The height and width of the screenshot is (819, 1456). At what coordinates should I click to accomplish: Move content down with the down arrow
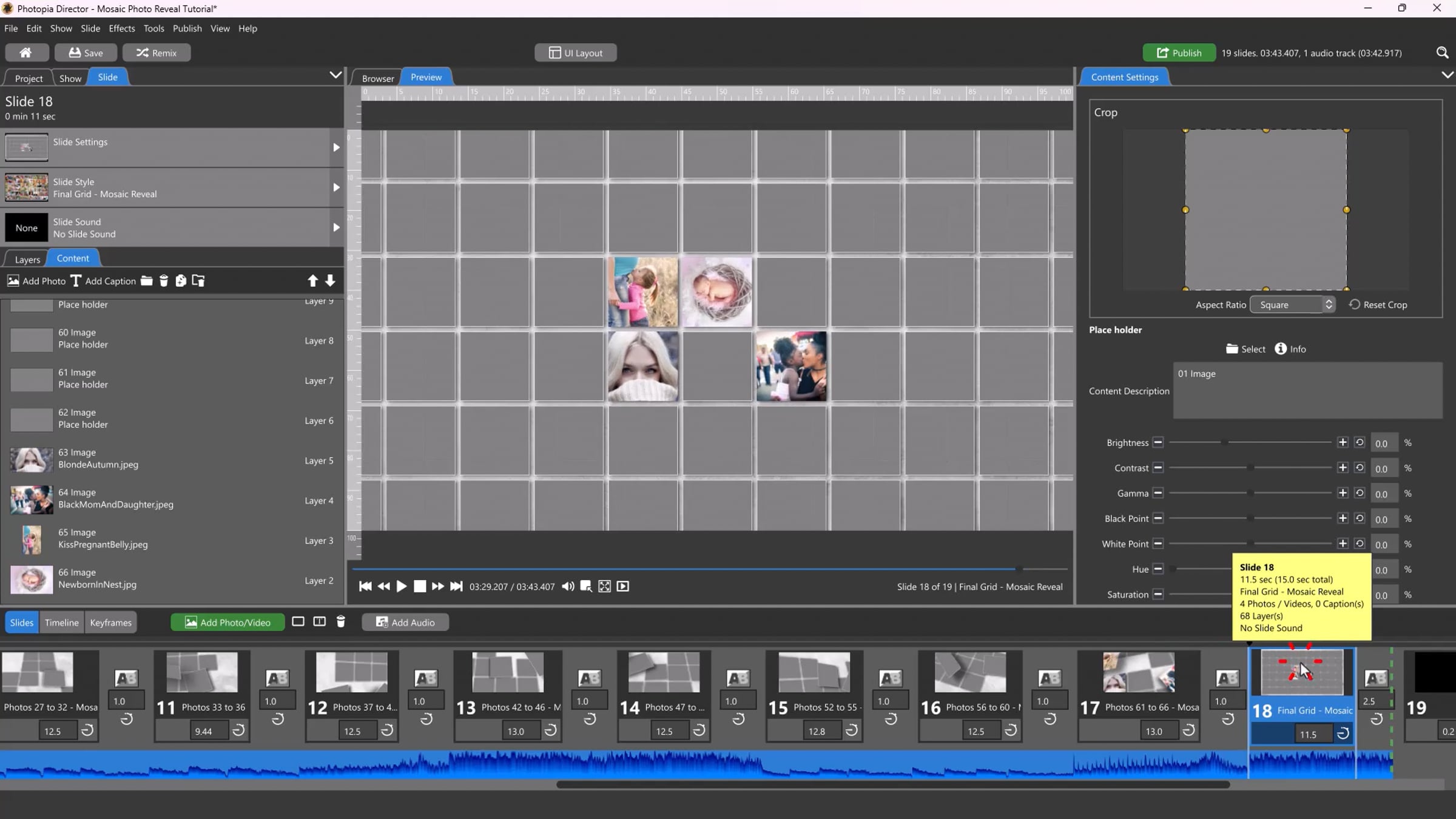[330, 281]
